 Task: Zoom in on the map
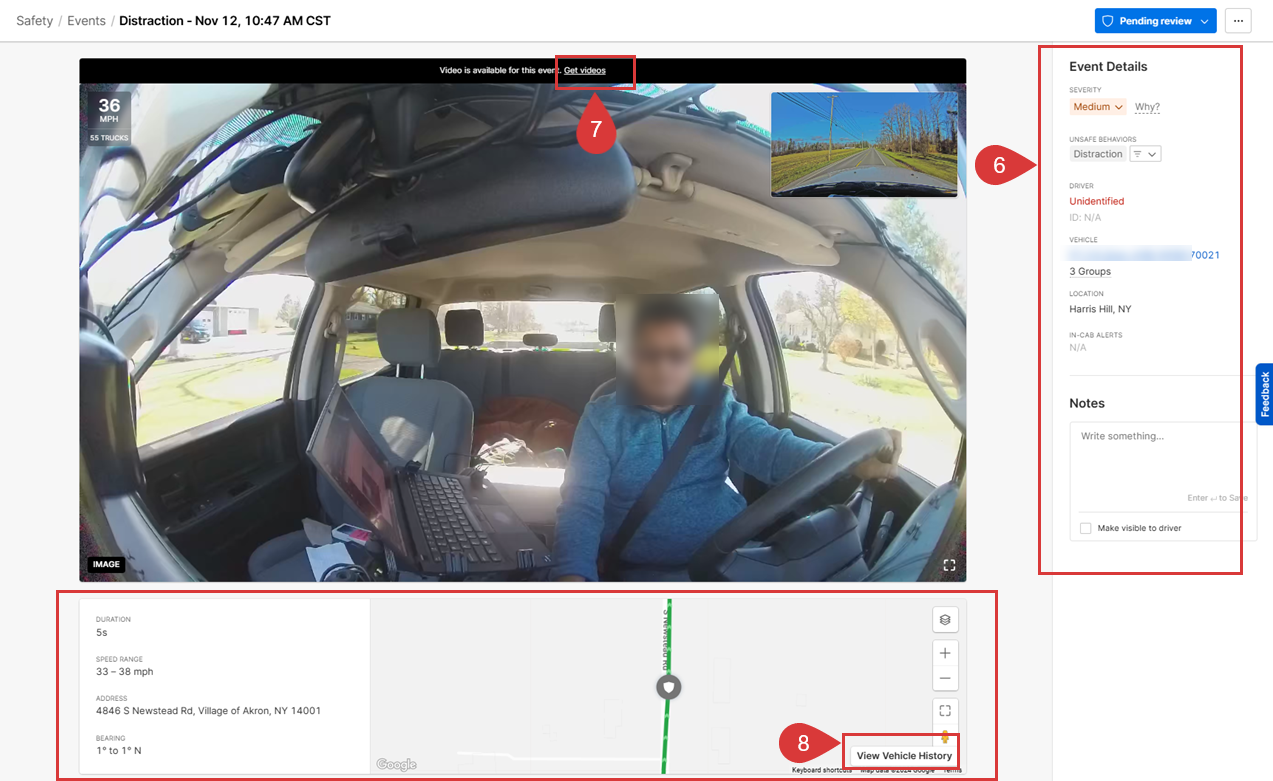pyautogui.click(x=945, y=653)
